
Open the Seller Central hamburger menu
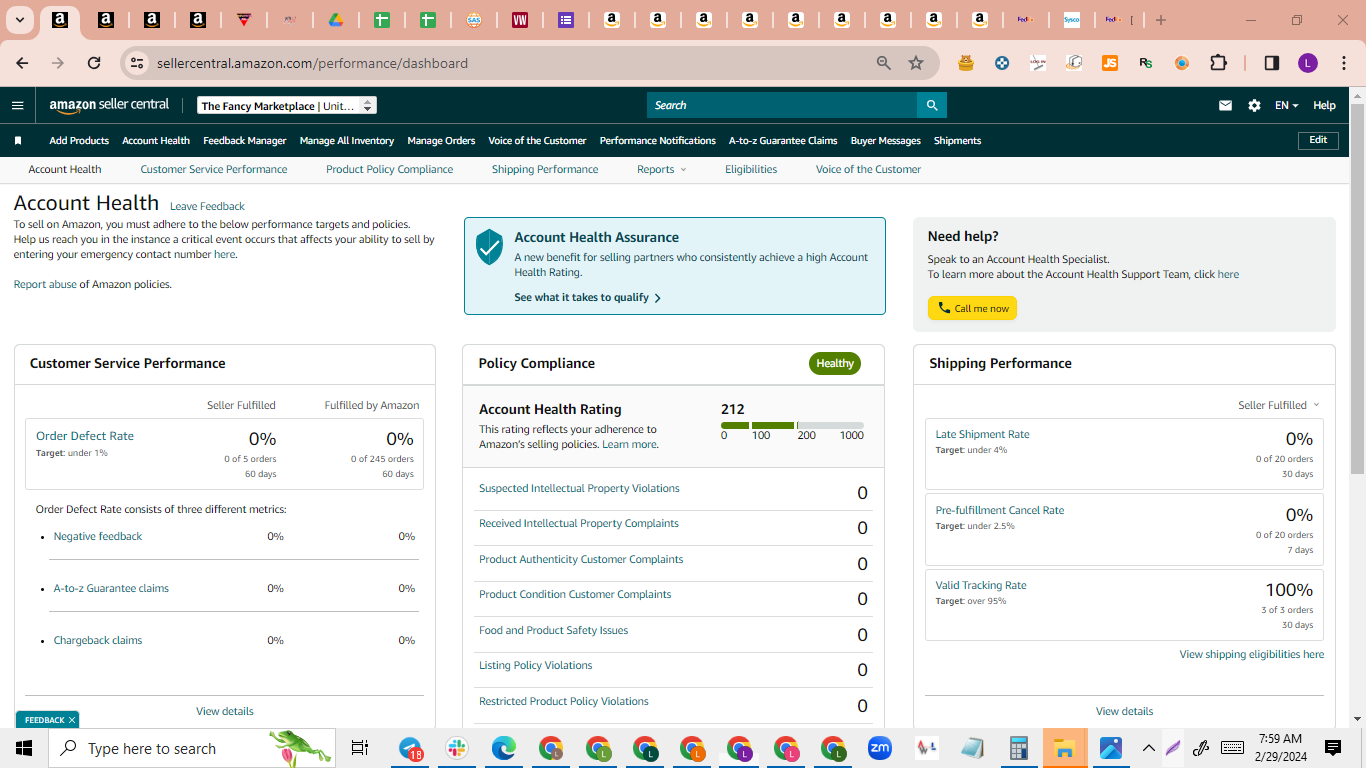[x=17, y=105]
